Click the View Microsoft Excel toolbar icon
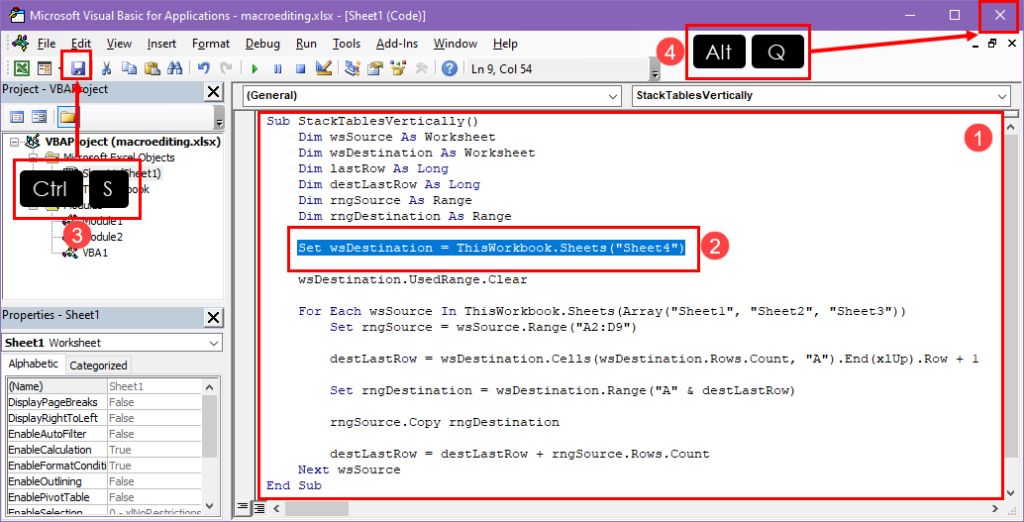Viewport: 1024px width, 522px height. coord(22,69)
